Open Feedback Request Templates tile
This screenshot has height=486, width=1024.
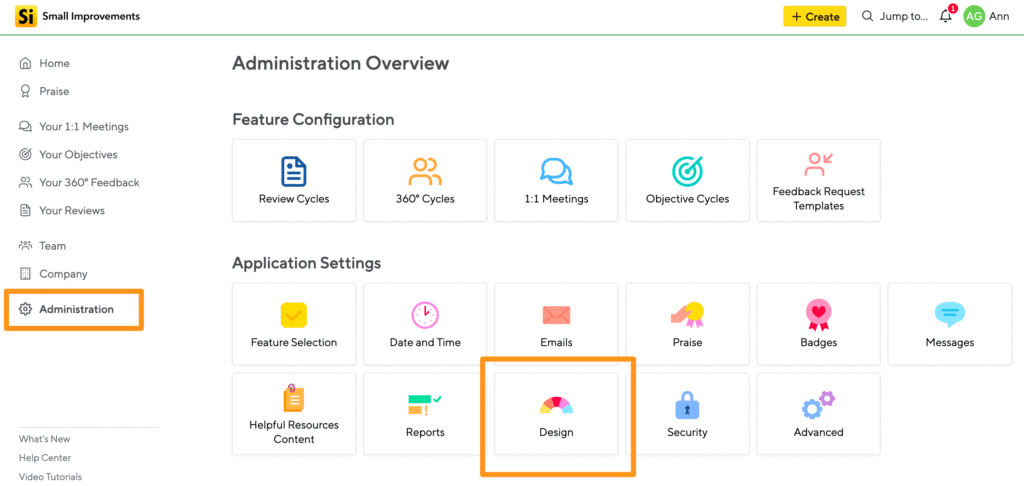(818, 180)
